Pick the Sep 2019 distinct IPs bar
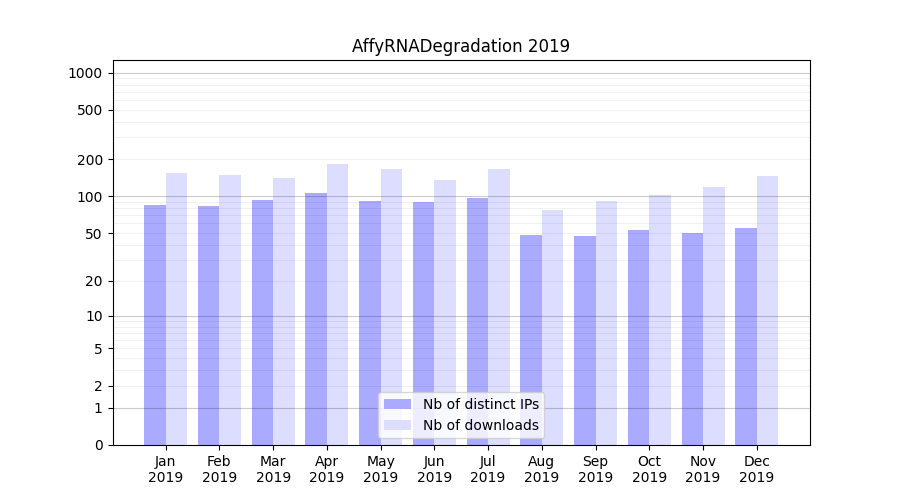 (x=585, y=340)
